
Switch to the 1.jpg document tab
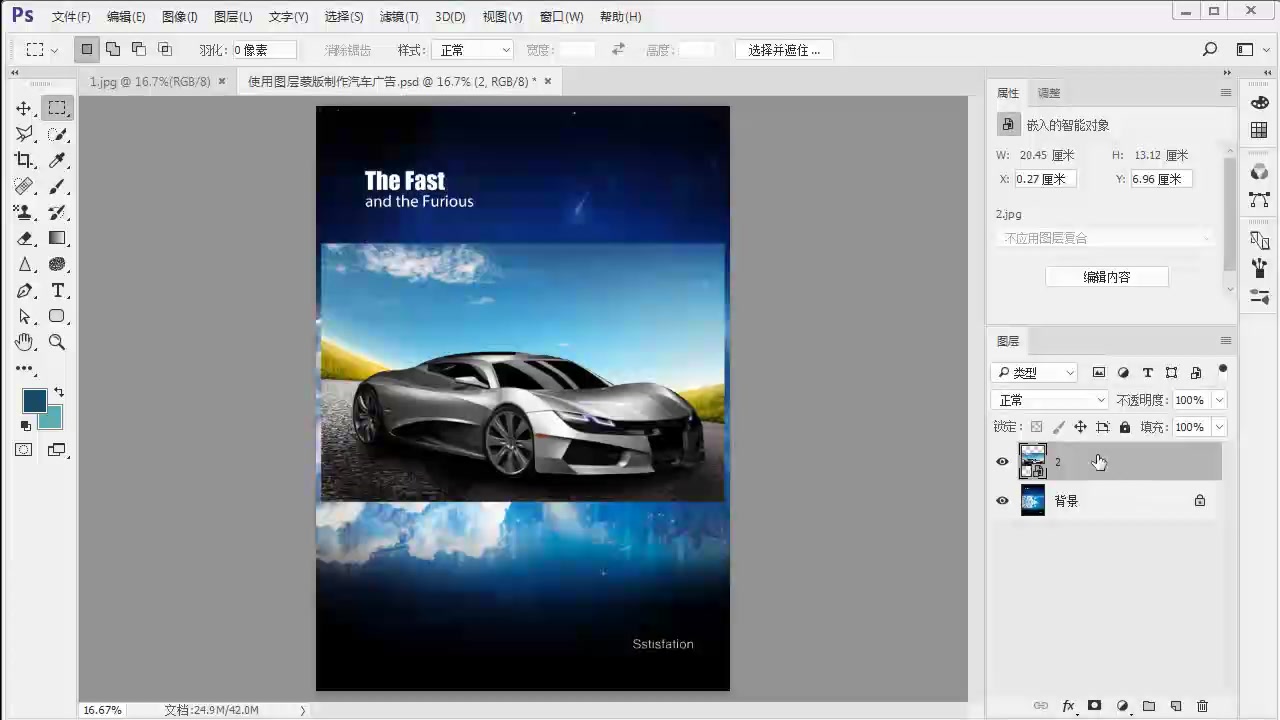tap(150, 82)
